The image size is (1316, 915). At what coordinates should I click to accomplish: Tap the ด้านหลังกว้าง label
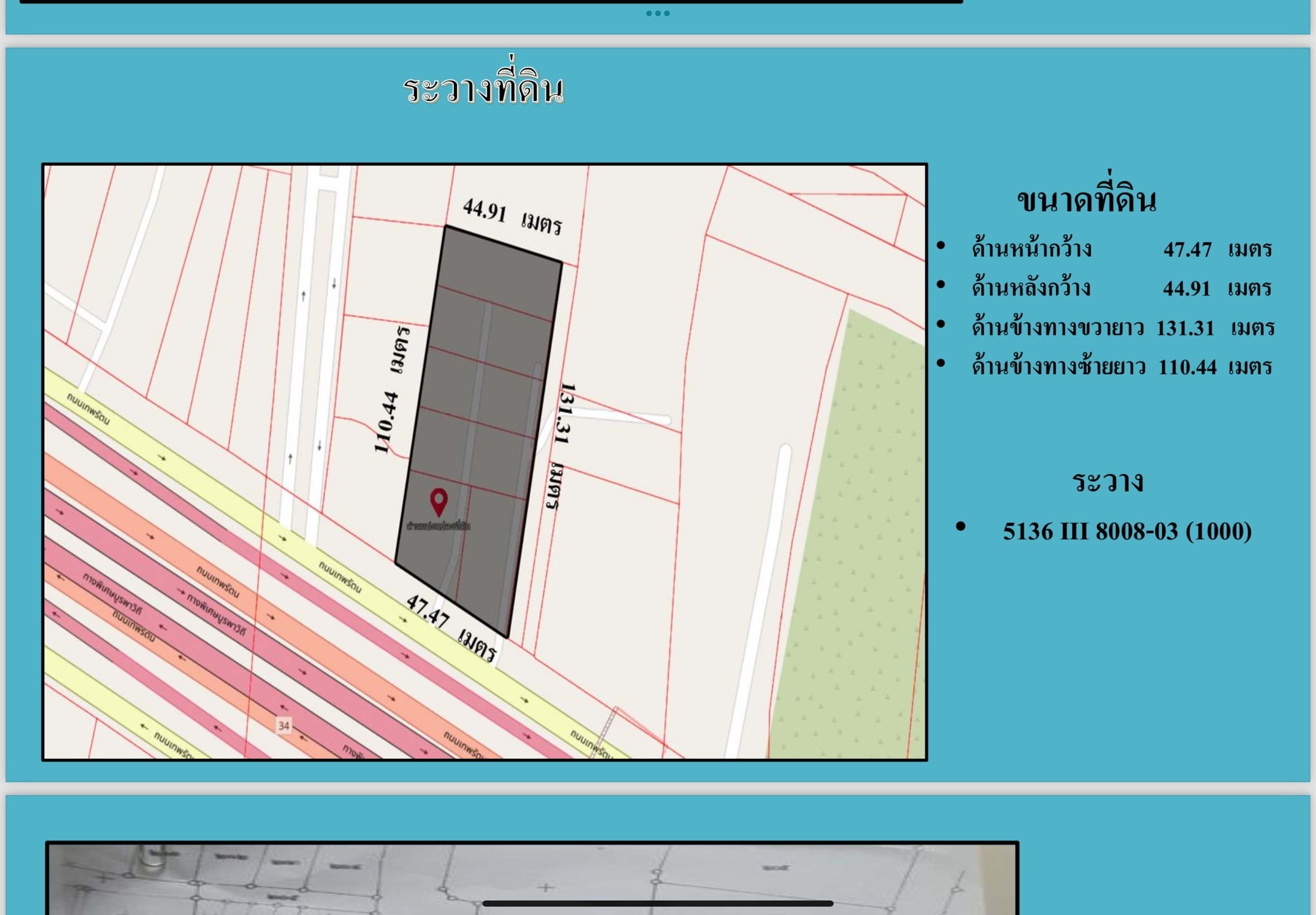[1031, 288]
